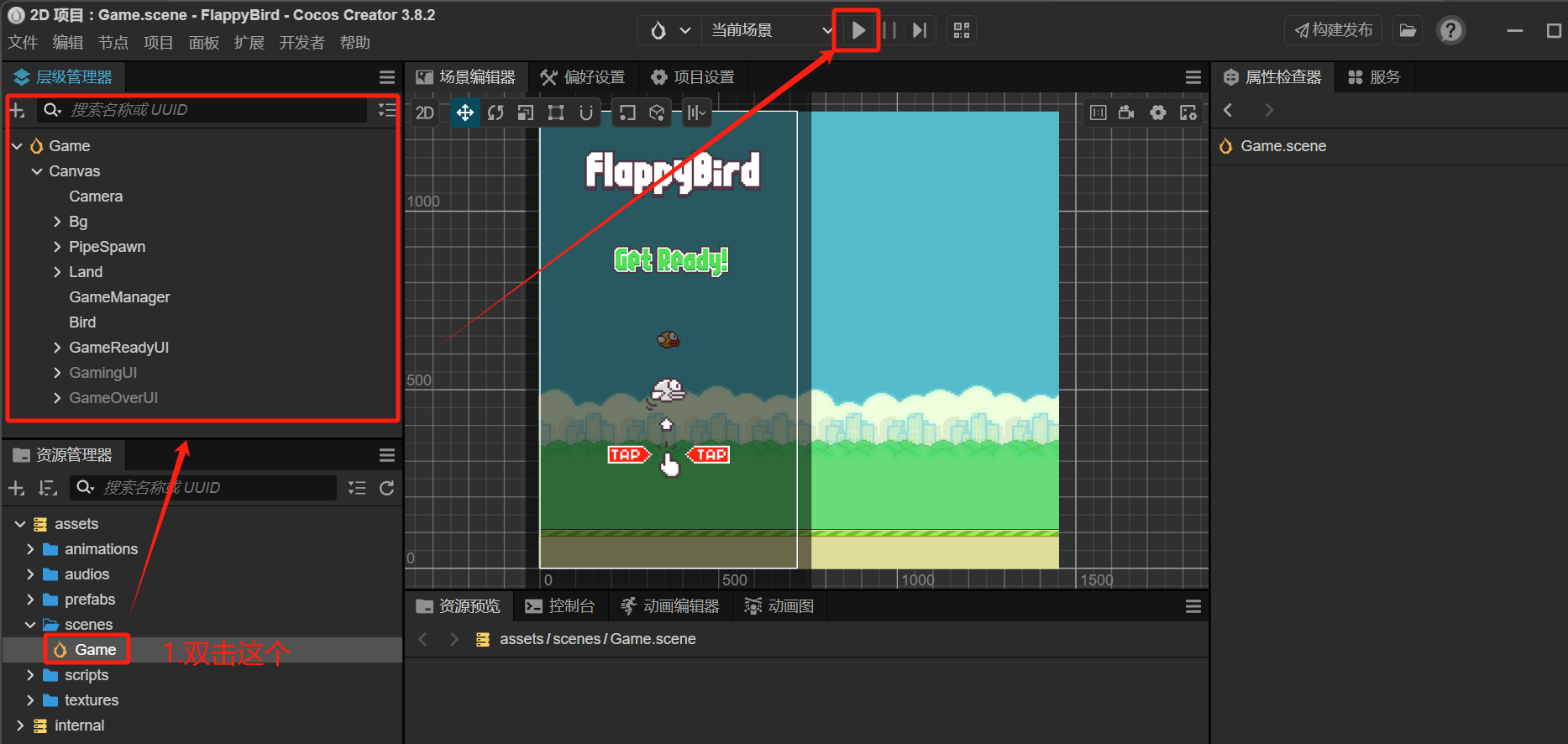Image resolution: width=1568 pixels, height=744 pixels.
Task: Toggle the local/global coordinate cube icon
Action: 658,113
